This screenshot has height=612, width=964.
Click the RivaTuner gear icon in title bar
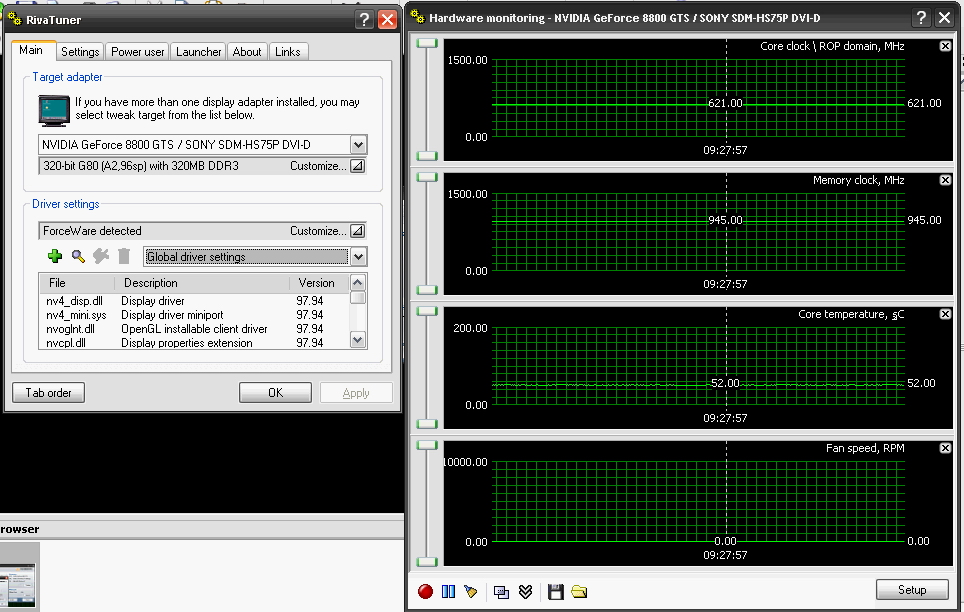pyautogui.click(x=15, y=19)
